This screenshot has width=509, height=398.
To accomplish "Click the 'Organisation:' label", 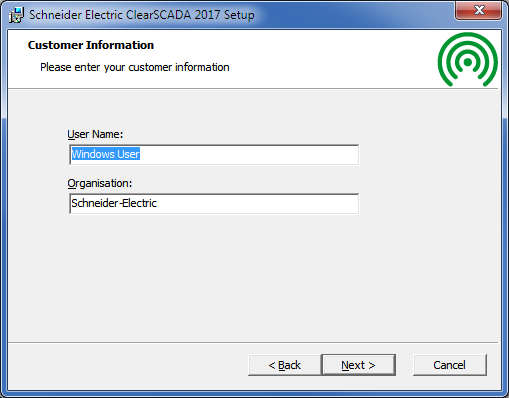I will tap(100, 183).
